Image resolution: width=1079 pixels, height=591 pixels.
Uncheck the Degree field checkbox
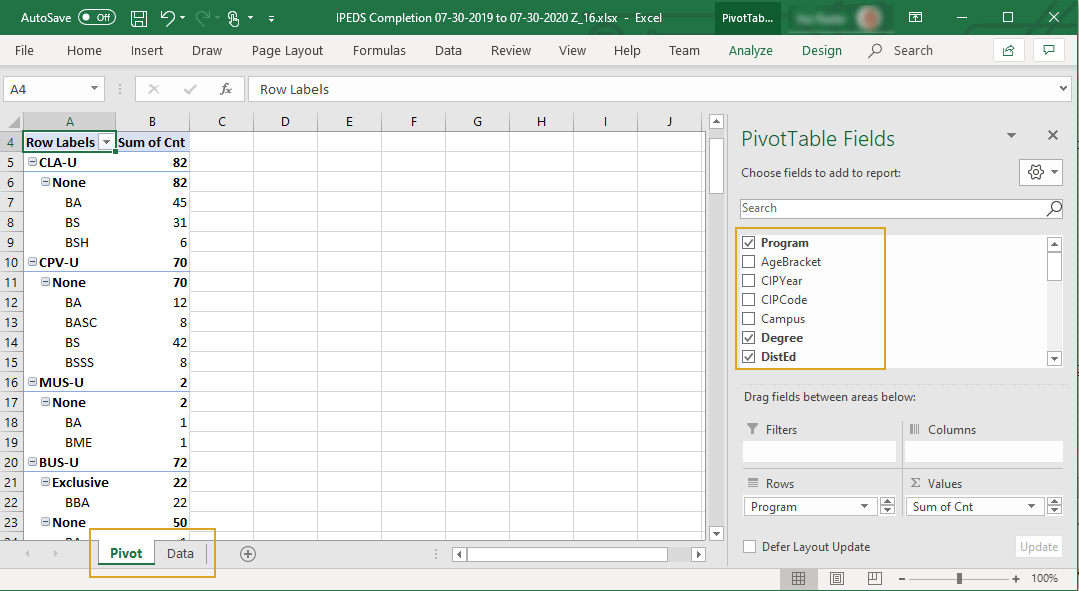click(x=749, y=338)
